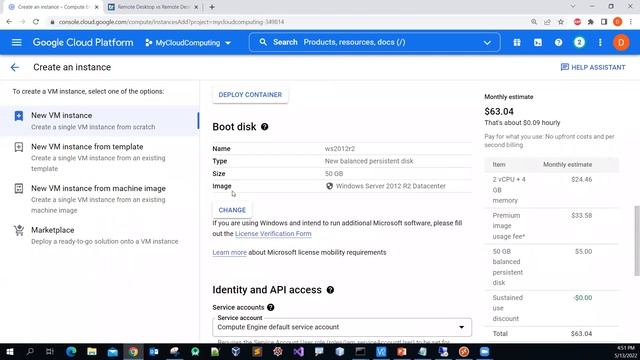640x360 pixels.
Task: Open the MyCloudComputing project selector
Action: tap(188, 42)
